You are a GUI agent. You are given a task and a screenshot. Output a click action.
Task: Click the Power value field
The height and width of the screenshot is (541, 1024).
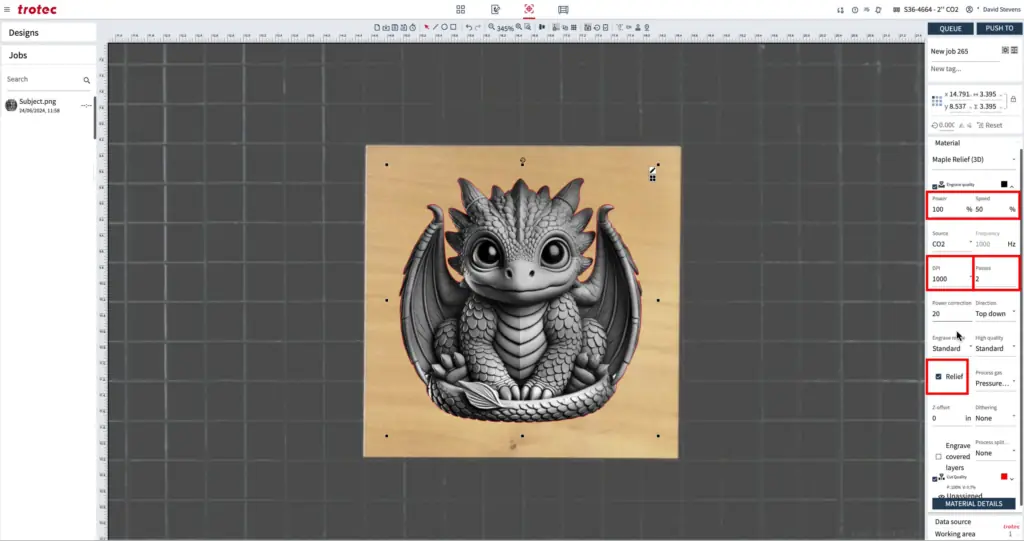[950, 209]
